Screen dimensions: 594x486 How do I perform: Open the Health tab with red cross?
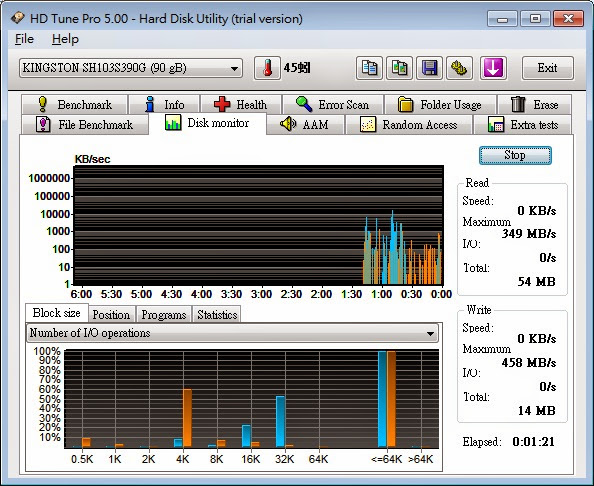click(x=241, y=104)
